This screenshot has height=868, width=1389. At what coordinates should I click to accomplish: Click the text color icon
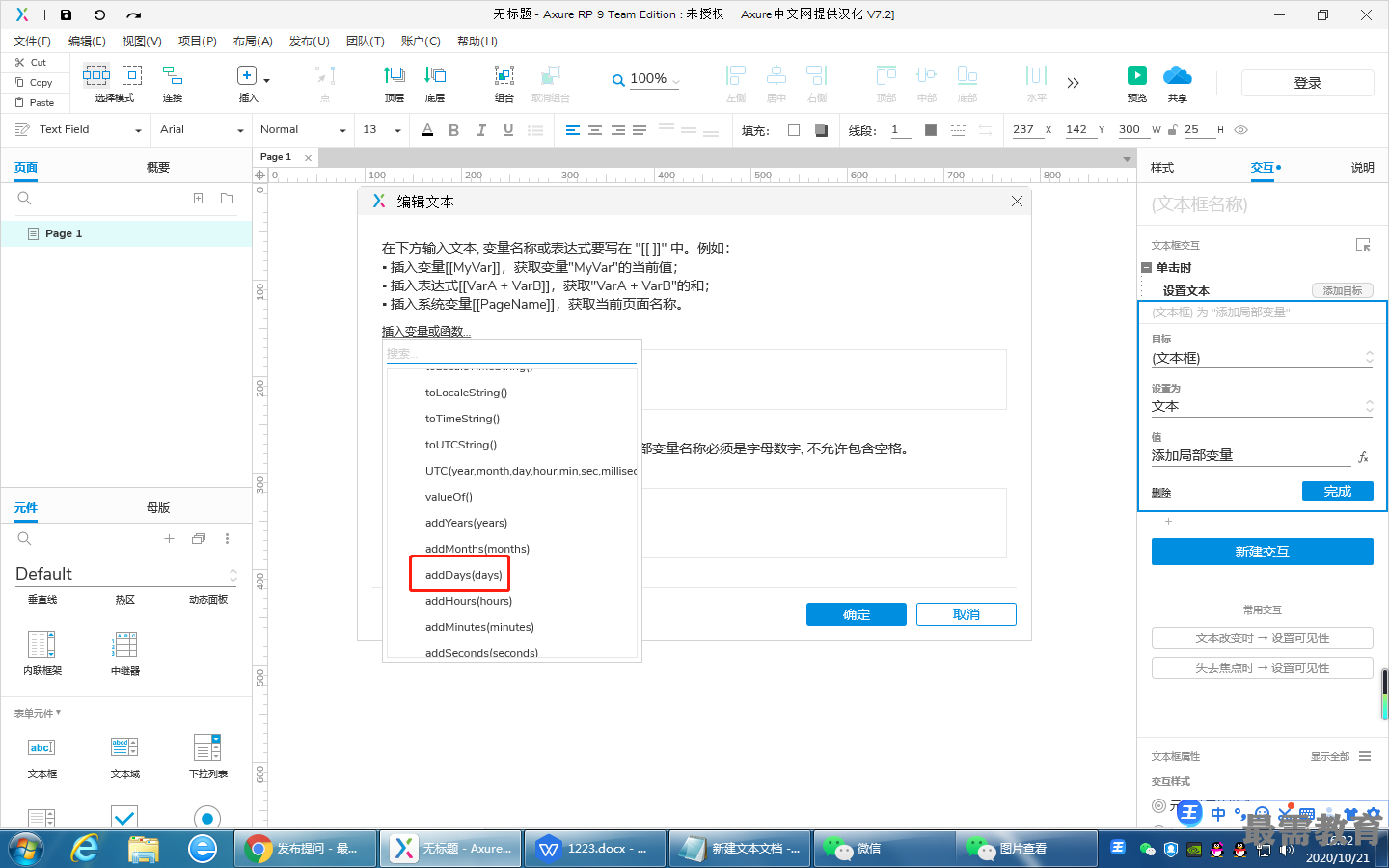(428, 130)
